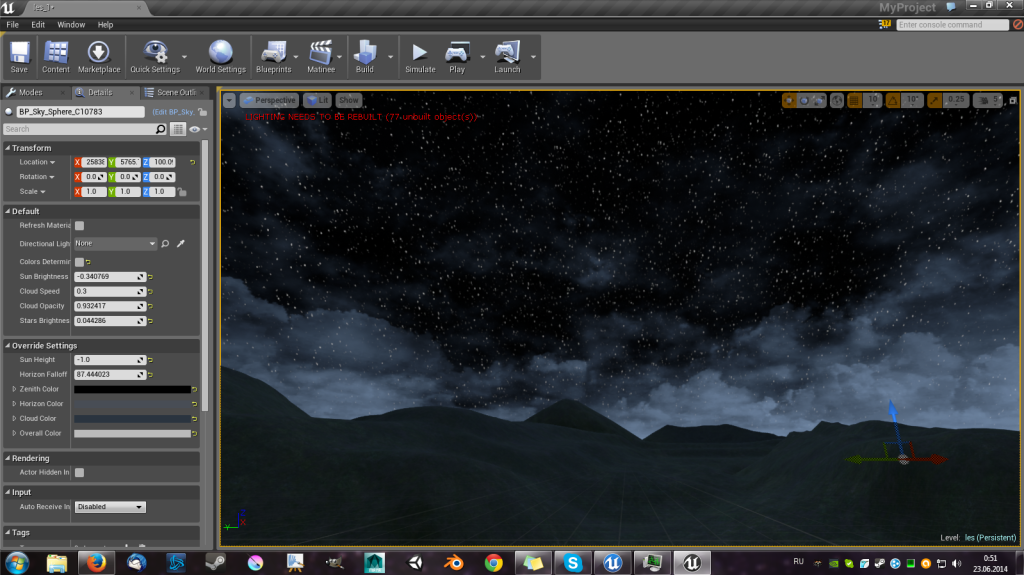Open the Content browser icon
This screenshot has width=1024, height=575.
tap(56, 55)
